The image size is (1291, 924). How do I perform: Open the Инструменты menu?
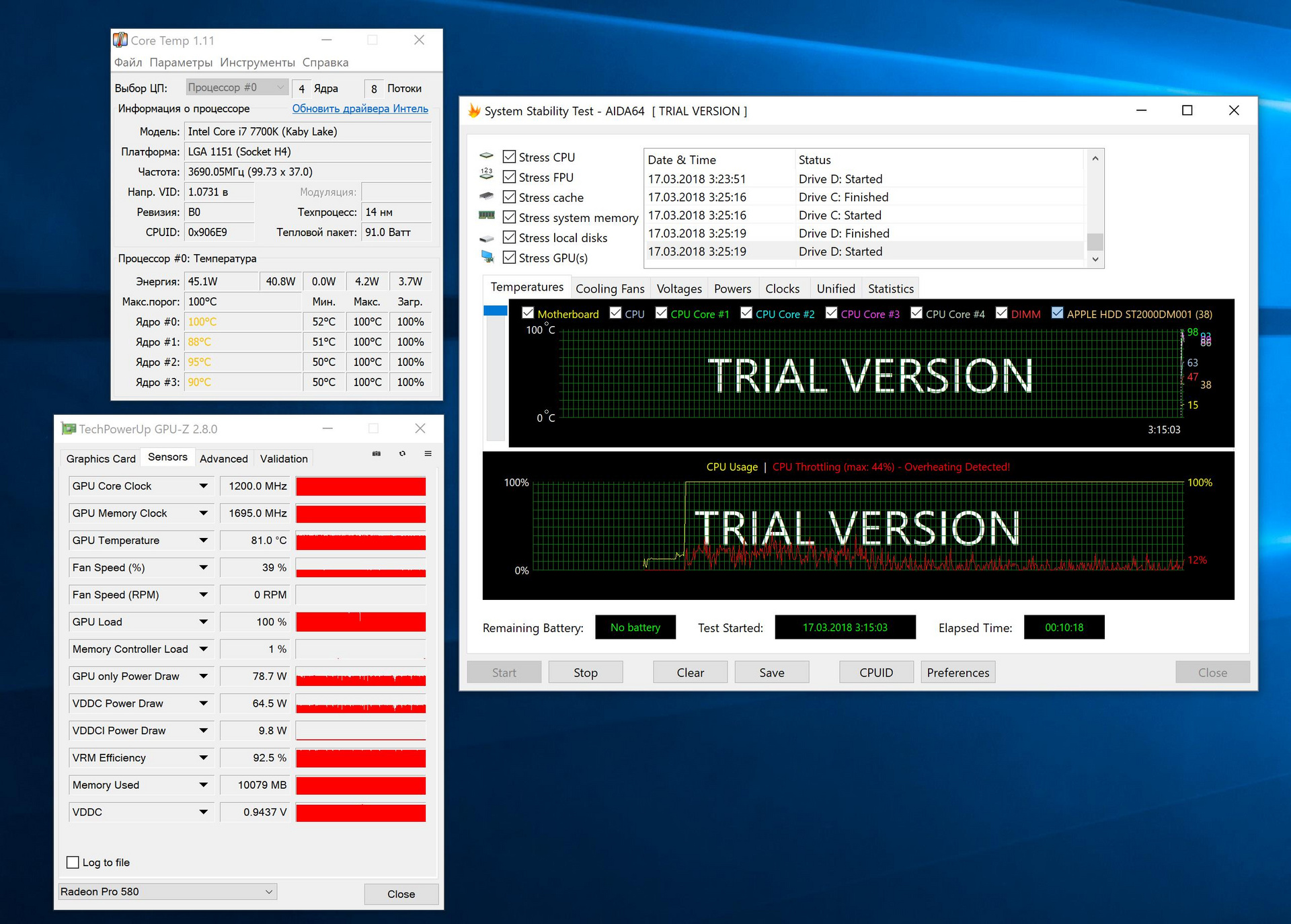(x=258, y=63)
